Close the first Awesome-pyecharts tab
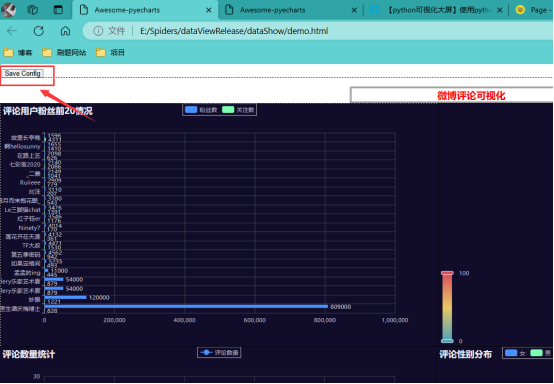The width and height of the screenshot is (554, 384). click(x=209, y=10)
